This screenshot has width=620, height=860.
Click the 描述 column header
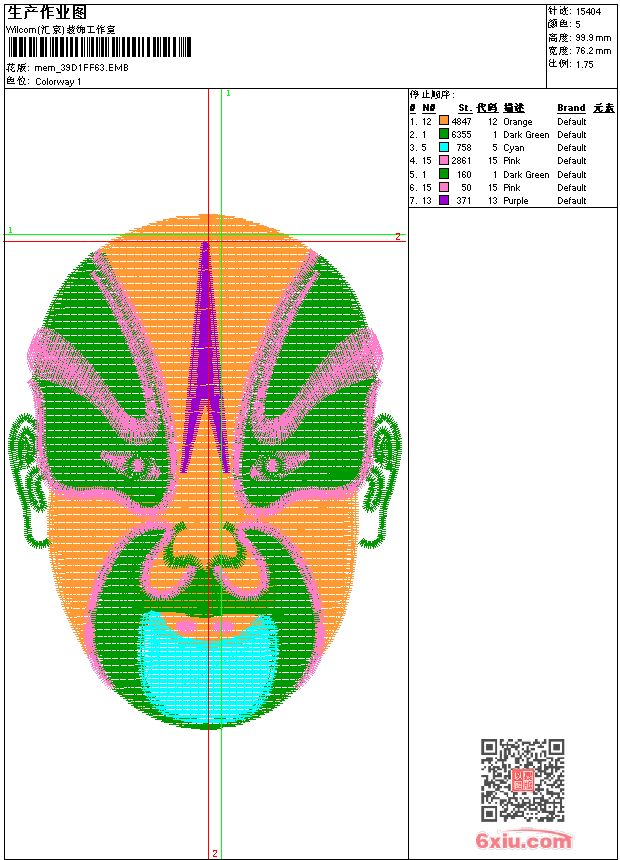[x=514, y=108]
